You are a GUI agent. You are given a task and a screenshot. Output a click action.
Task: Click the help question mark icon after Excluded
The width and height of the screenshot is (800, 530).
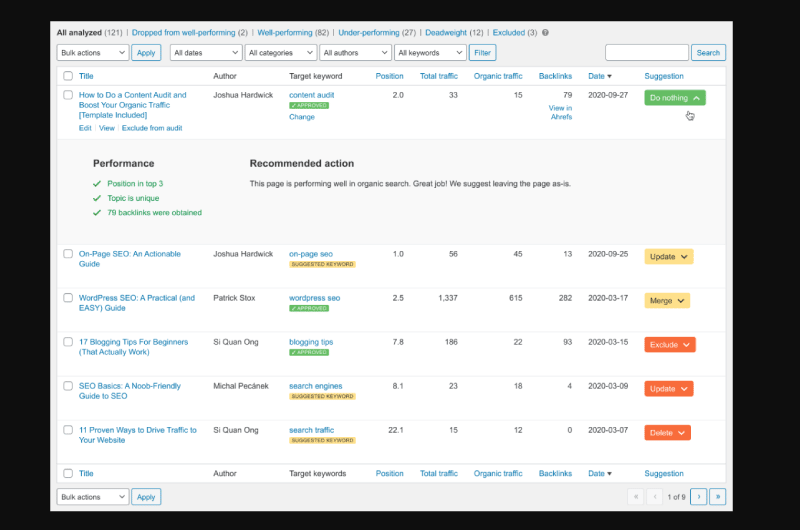coord(545,33)
